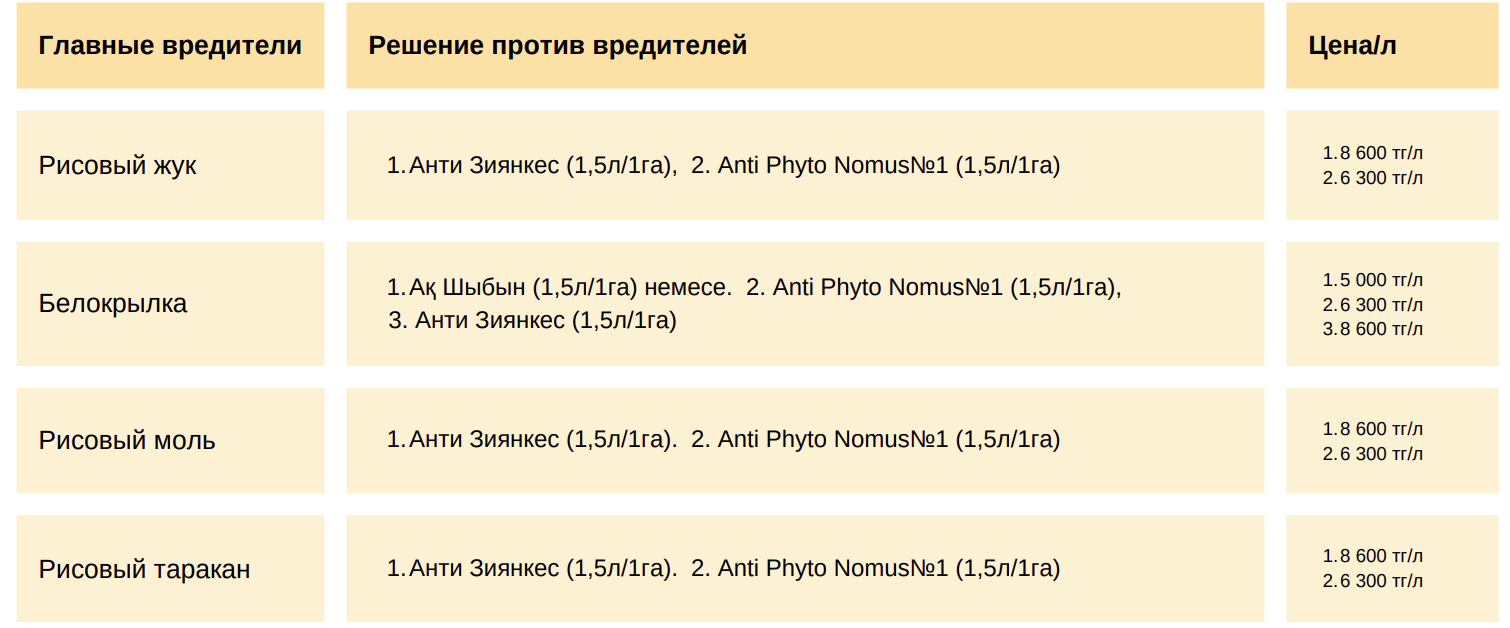The image size is (1510, 628).
Task: Click 8 600 тг/л price for Рисовый жук
Action: coord(1379,153)
